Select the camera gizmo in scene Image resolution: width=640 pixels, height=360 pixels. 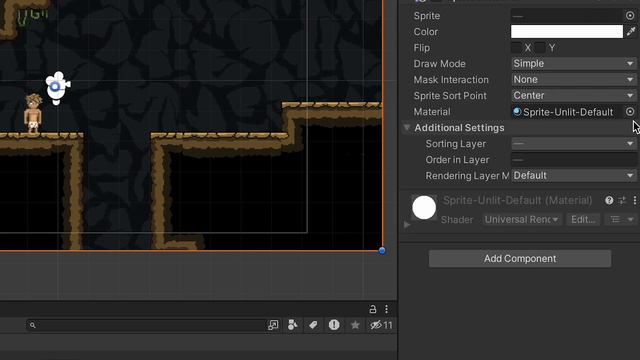[58, 87]
